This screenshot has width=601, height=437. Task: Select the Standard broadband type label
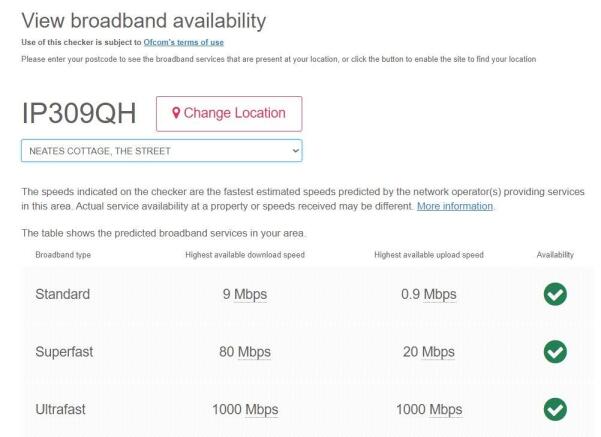tap(63, 294)
